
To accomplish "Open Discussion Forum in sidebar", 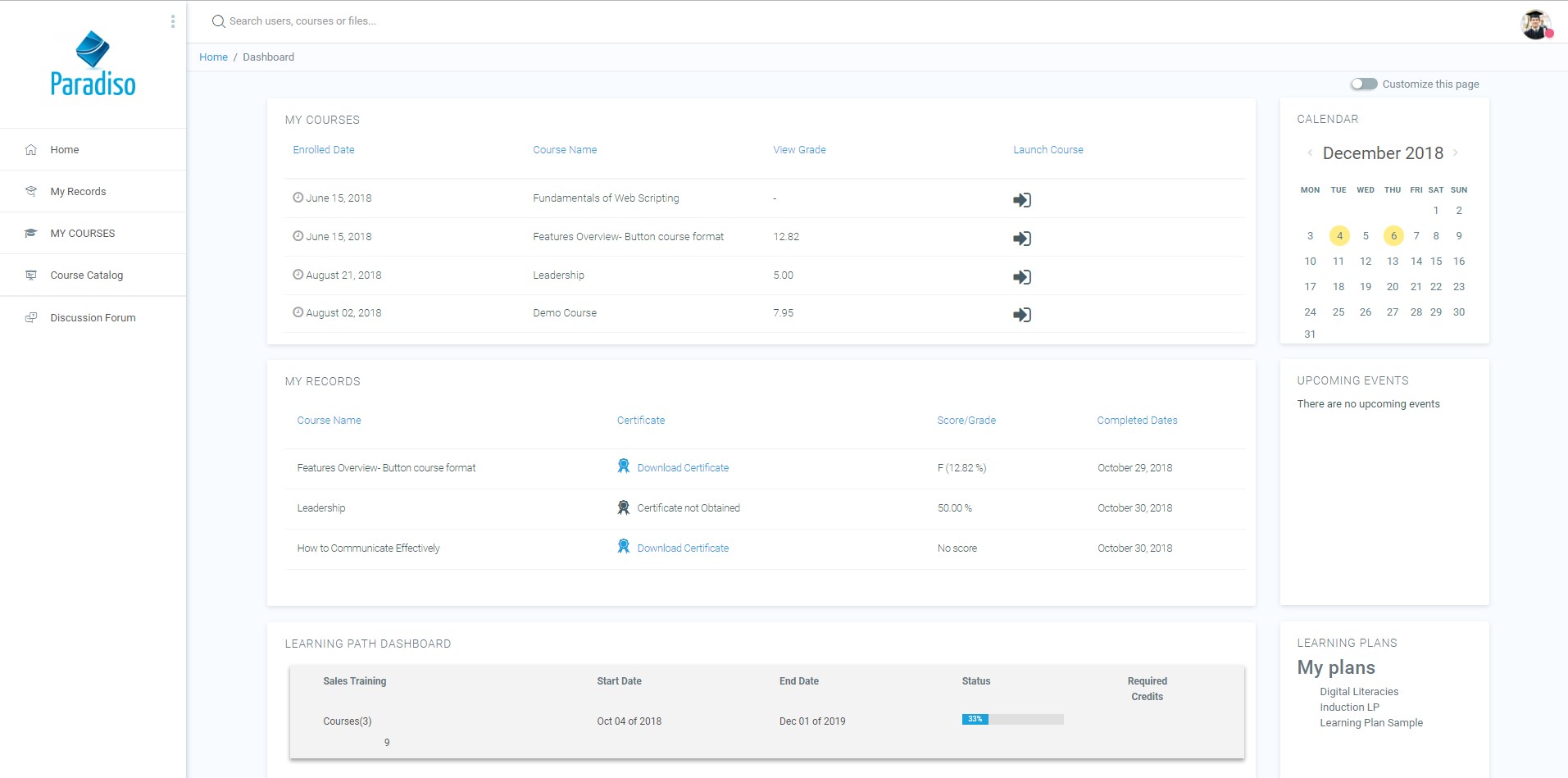I will [93, 318].
